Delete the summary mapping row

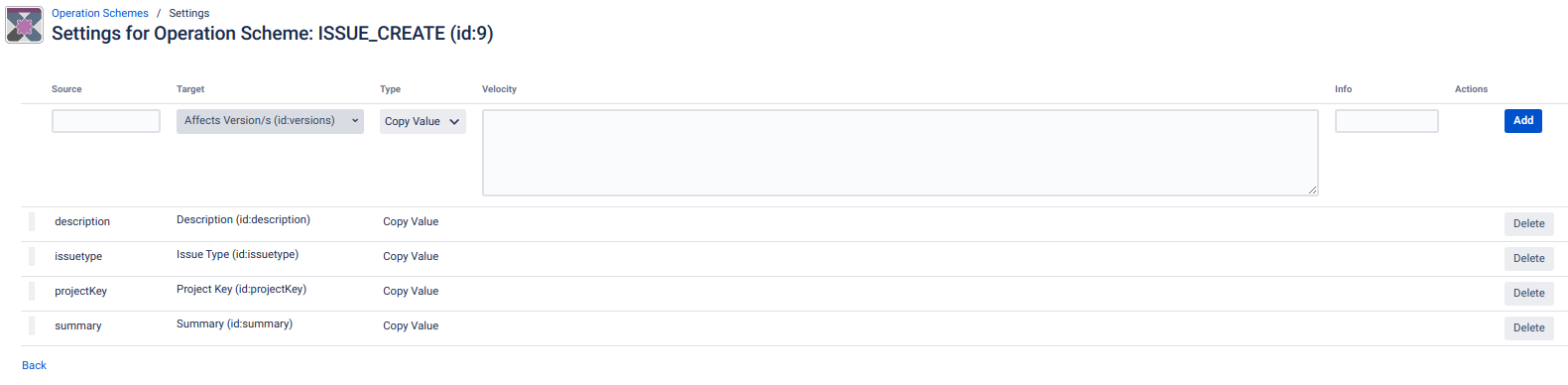tap(1528, 328)
